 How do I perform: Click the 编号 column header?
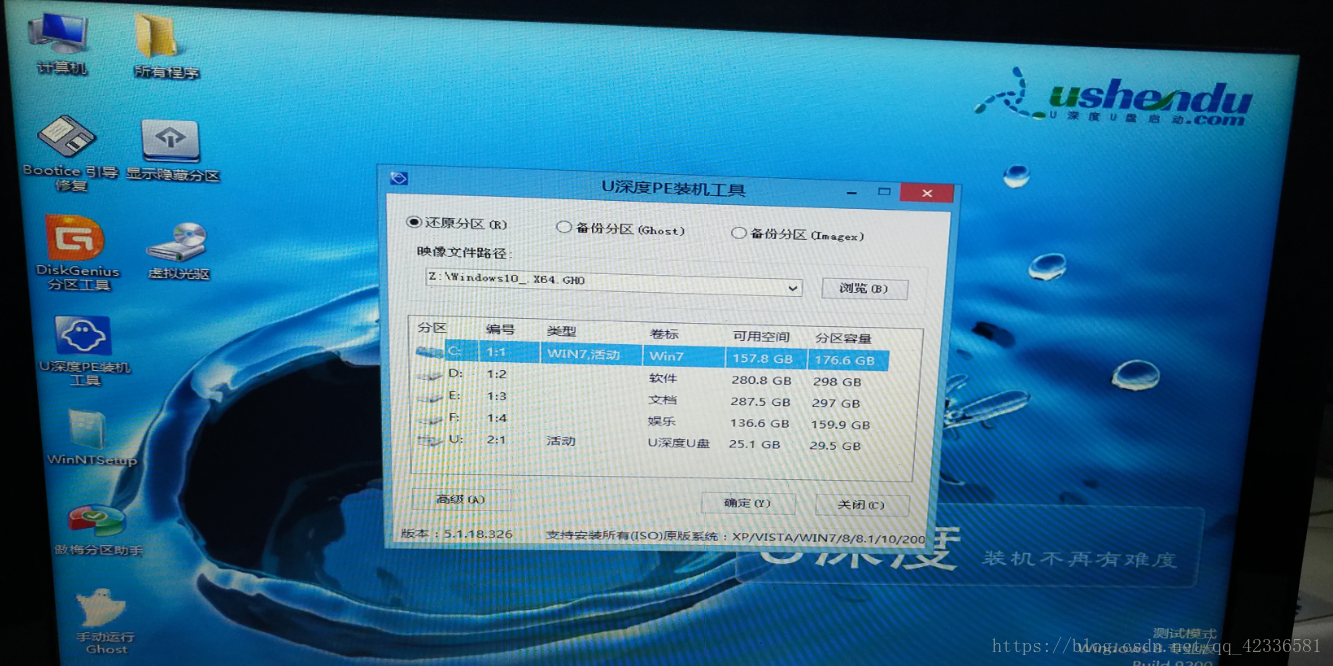pyautogui.click(x=501, y=329)
